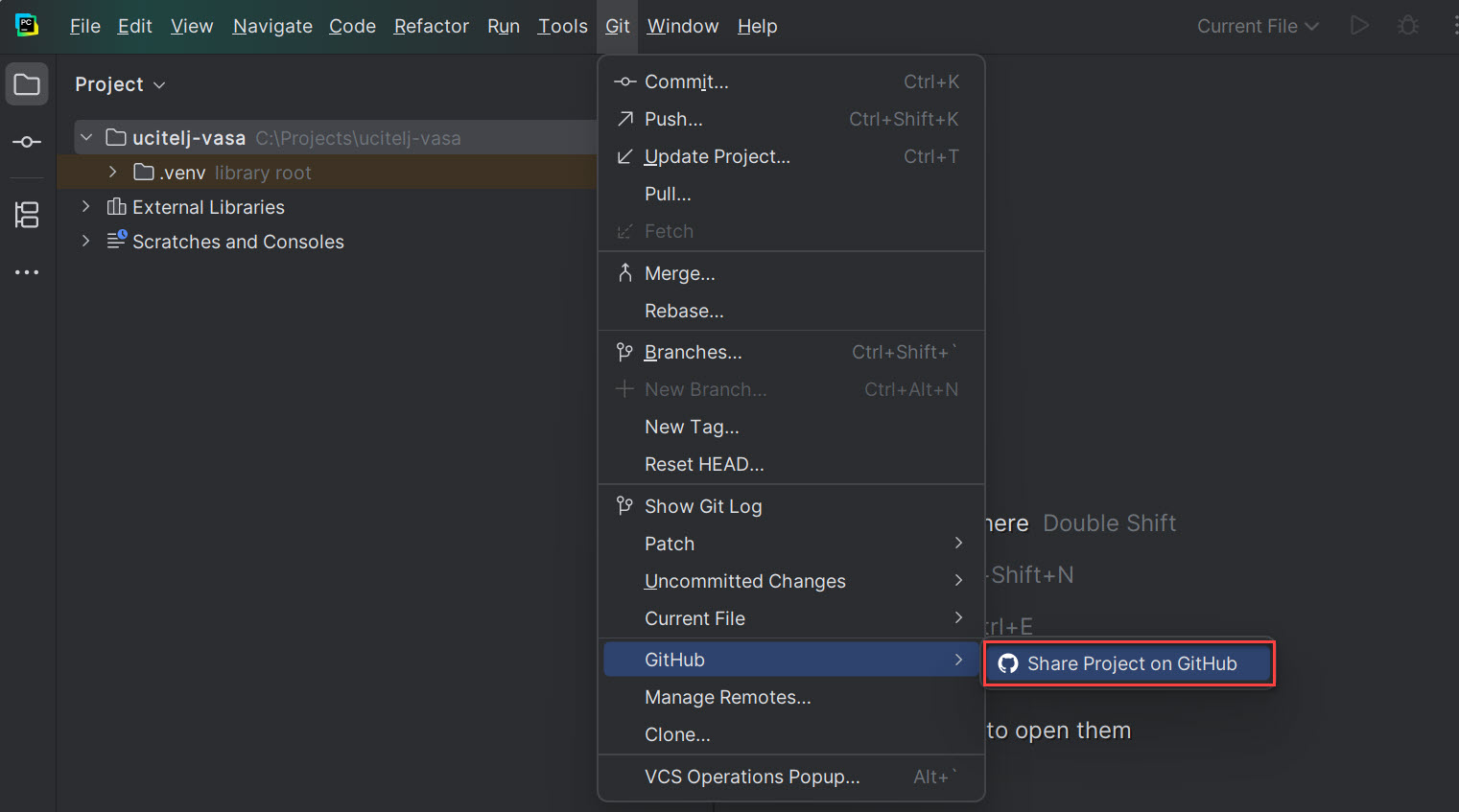The image size is (1459, 812).
Task: Open the Structure tool window icon
Action: [x=26, y=215]
